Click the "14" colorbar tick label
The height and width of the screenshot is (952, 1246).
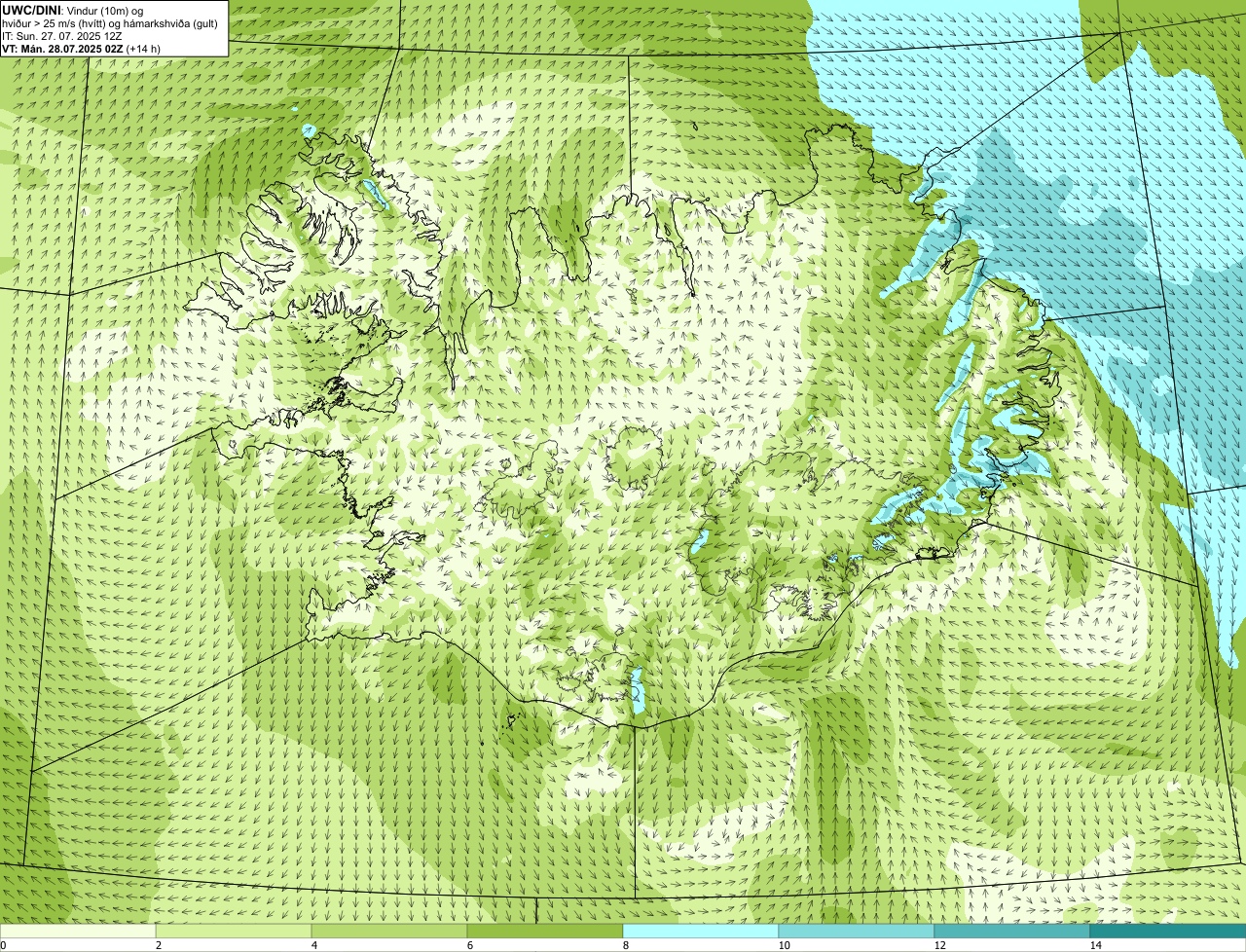[x=1095, y=945]
